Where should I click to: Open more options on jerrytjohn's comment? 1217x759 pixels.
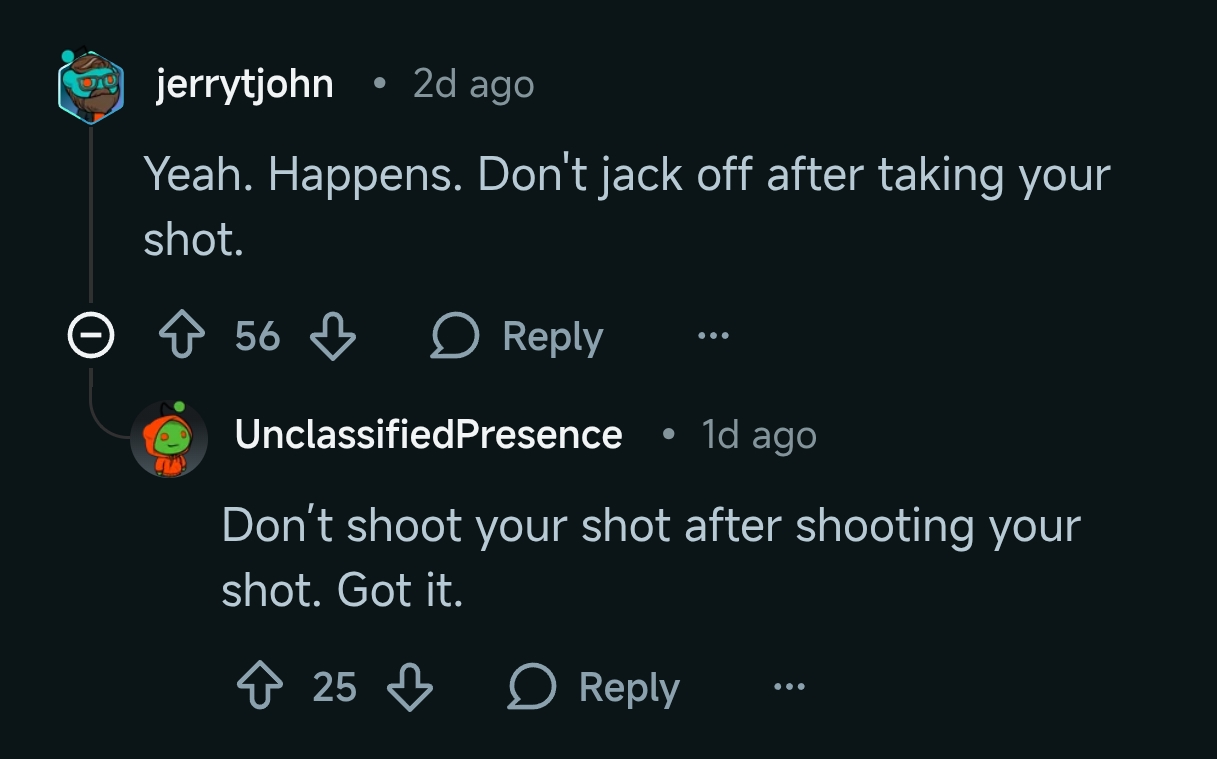click(713, 337)
